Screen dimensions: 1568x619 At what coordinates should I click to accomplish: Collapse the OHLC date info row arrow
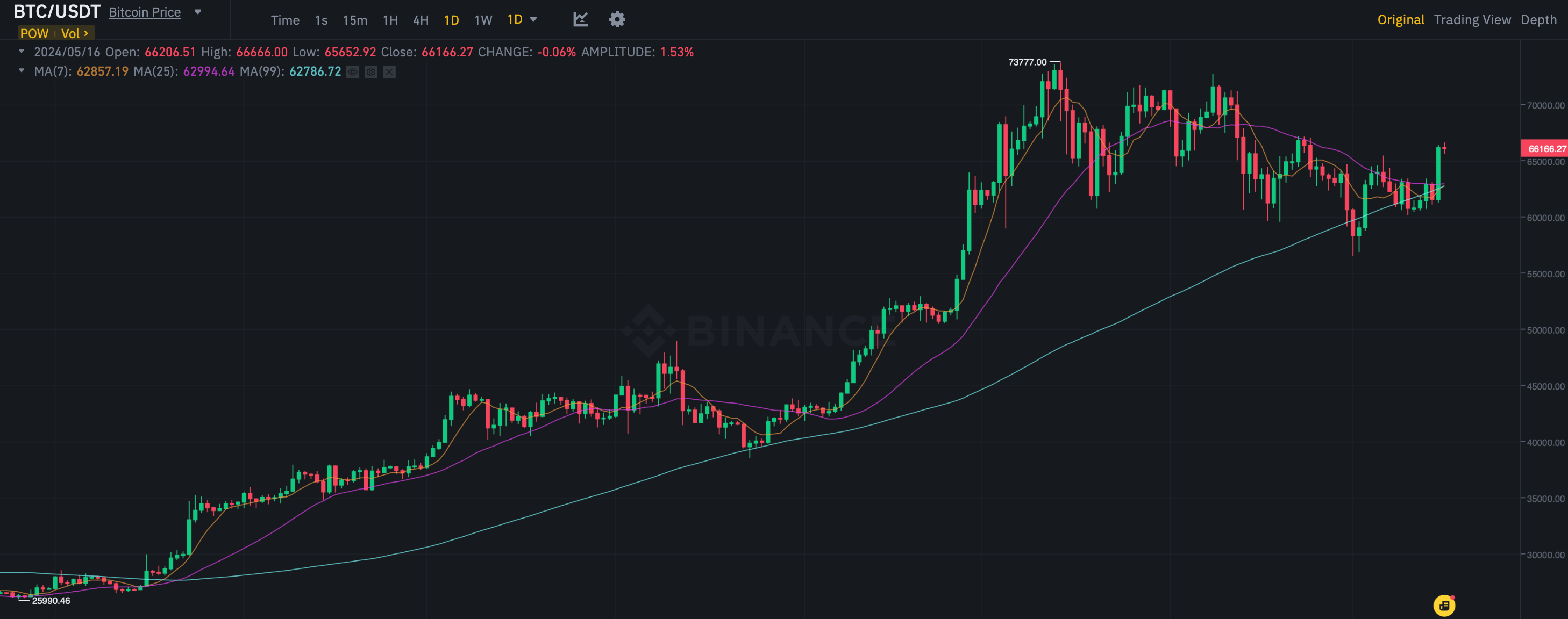(22, 51)
